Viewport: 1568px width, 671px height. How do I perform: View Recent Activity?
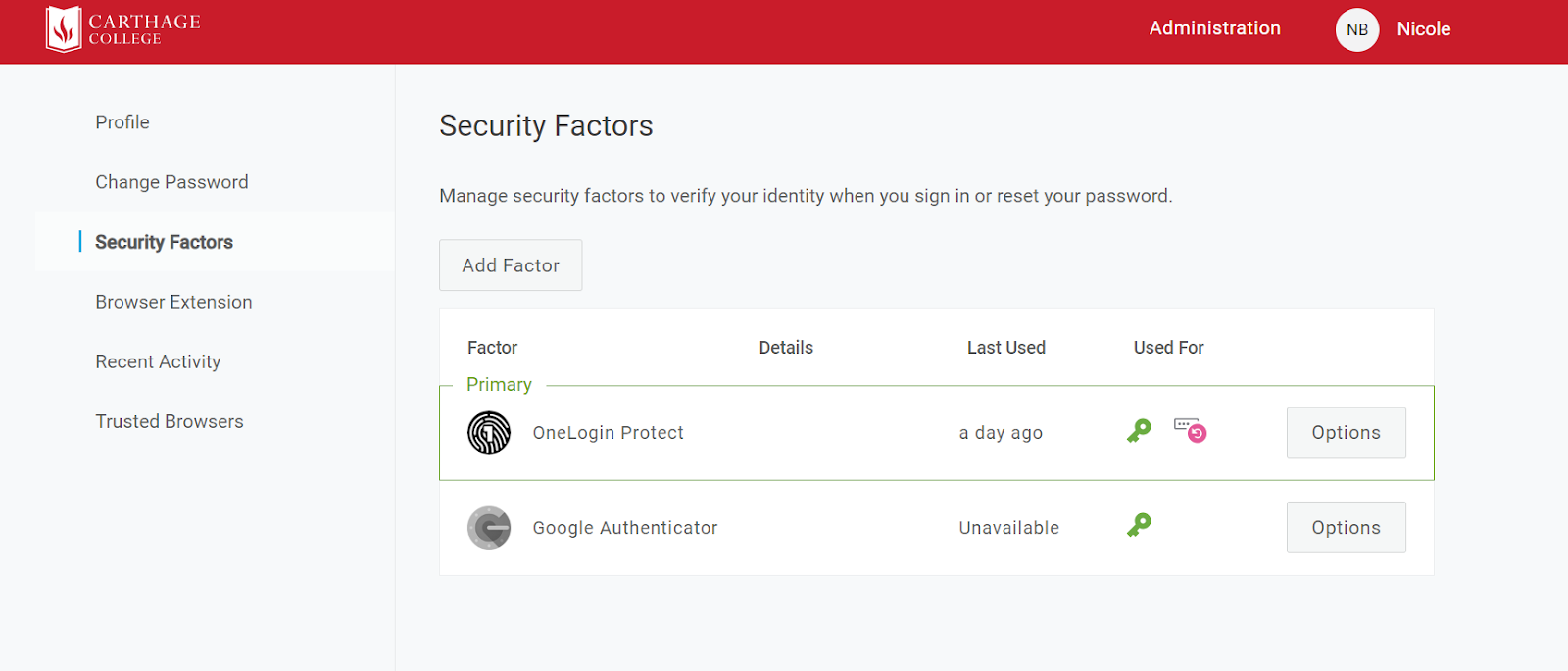point(158,361)
